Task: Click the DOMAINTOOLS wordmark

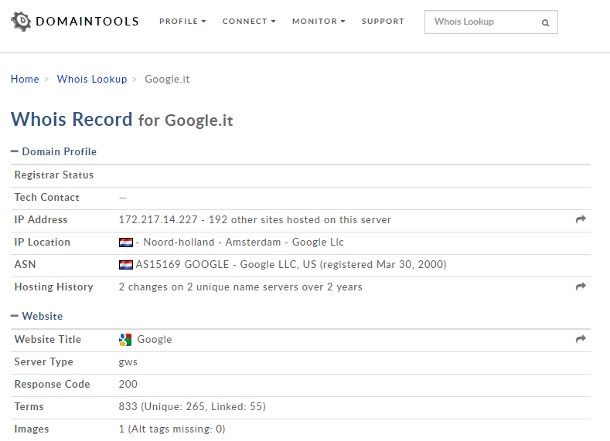Action: pyautogui.click(x=87, y=21)
